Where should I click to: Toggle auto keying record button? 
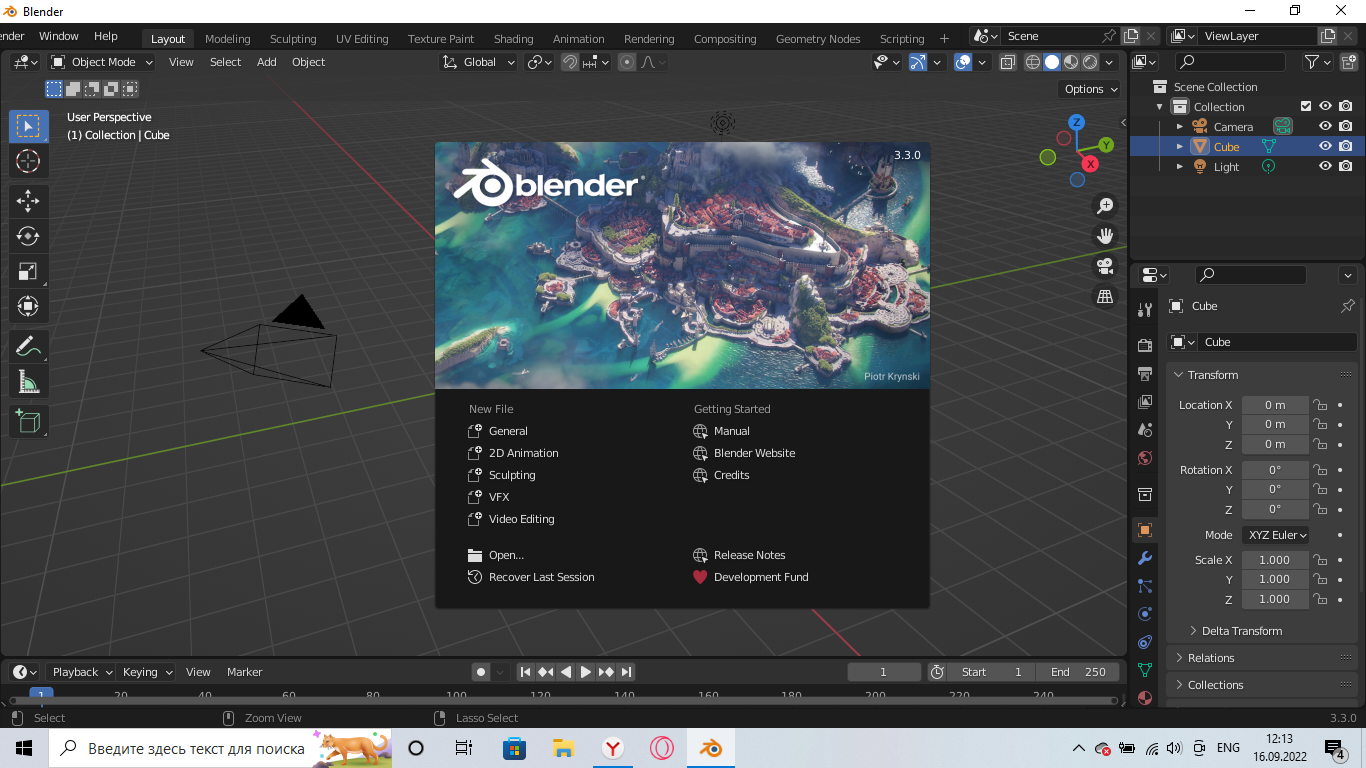click(481, 672)
